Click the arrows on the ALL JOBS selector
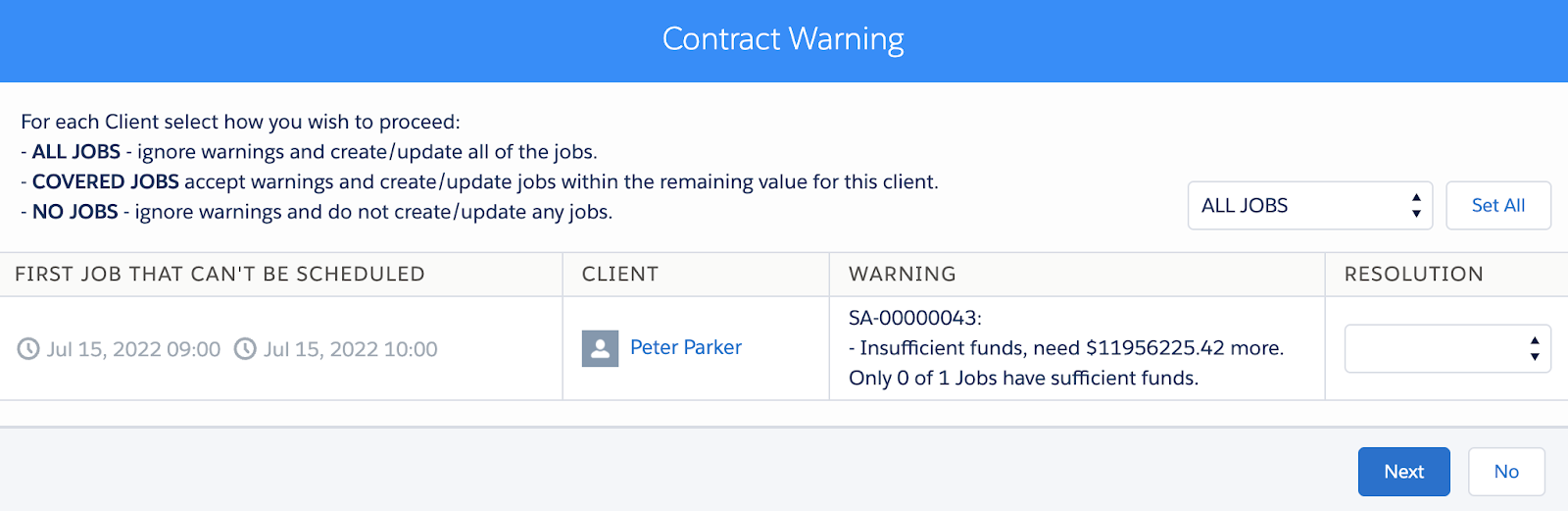 1416,206
